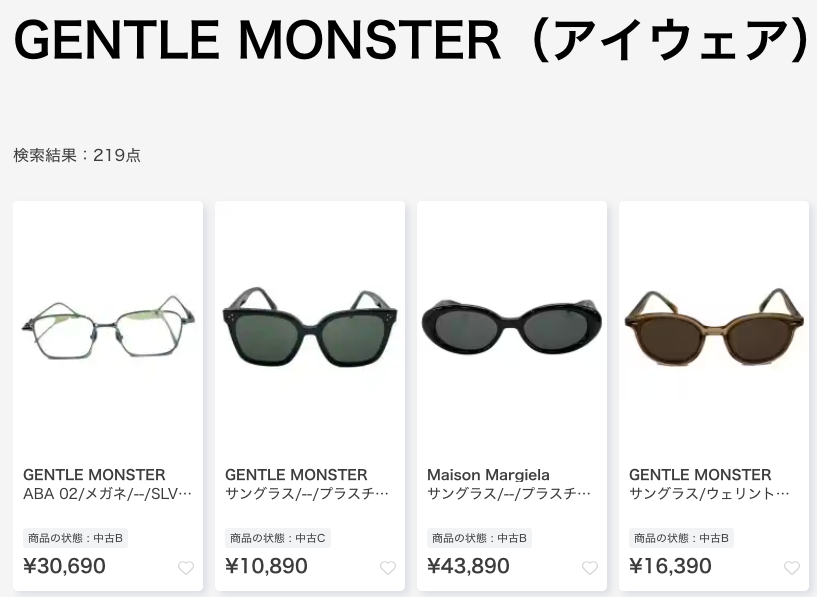Screen dimensions: 817x597
Task: Open black square sunglasses image
Action: point(310,327)
